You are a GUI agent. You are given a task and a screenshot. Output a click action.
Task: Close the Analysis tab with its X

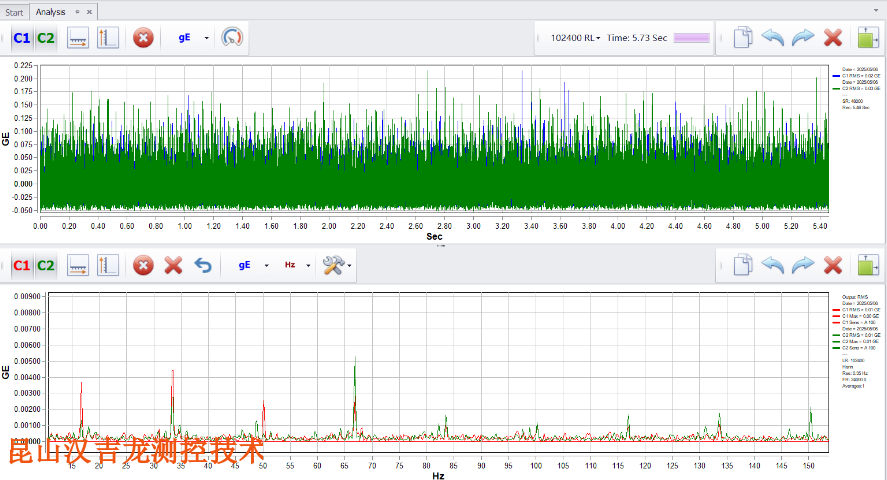coord(91,11)
